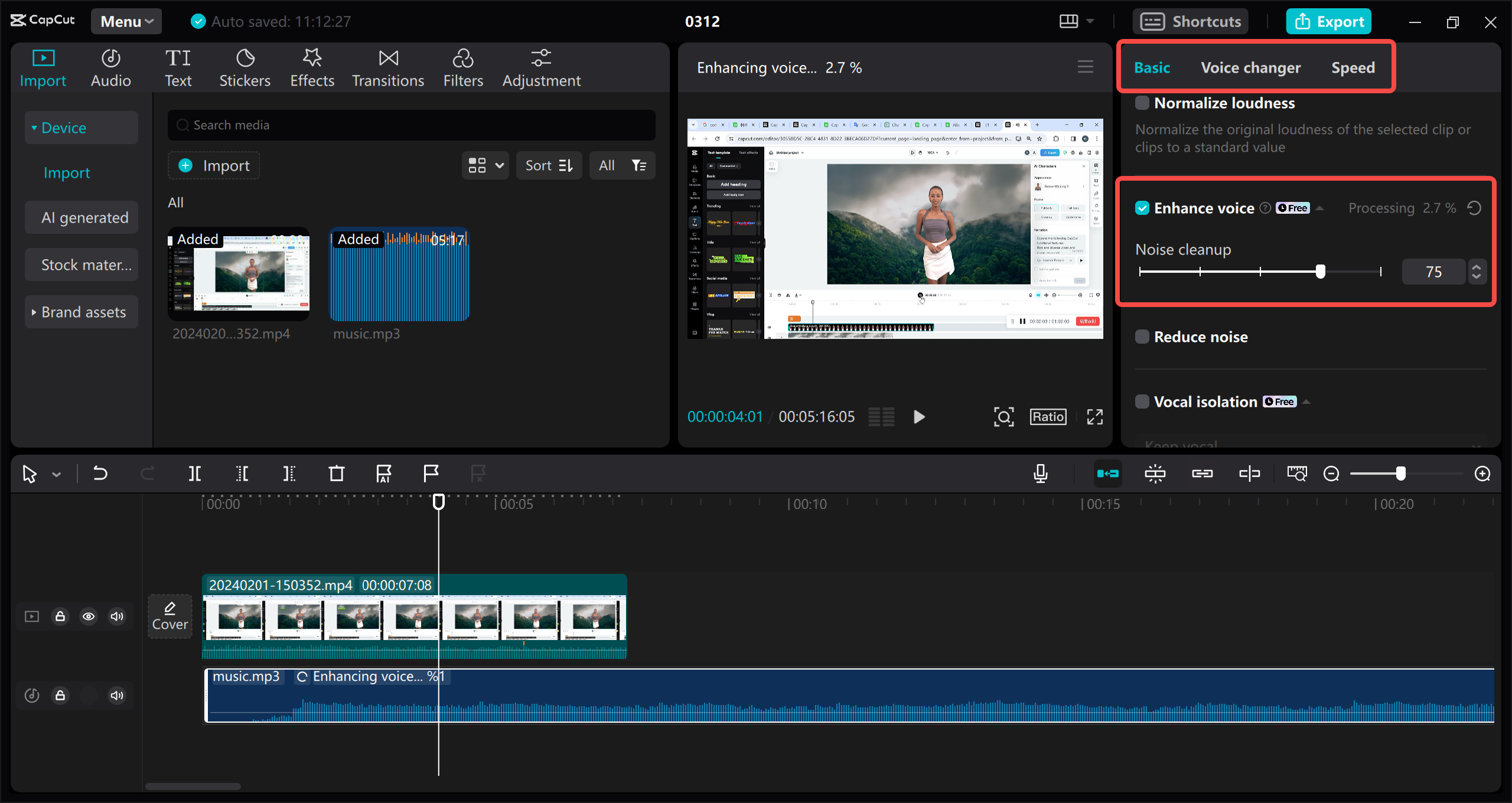Click the Search media input field
1512x803 pixels.
pyautogui.click(x=411, y=125)
